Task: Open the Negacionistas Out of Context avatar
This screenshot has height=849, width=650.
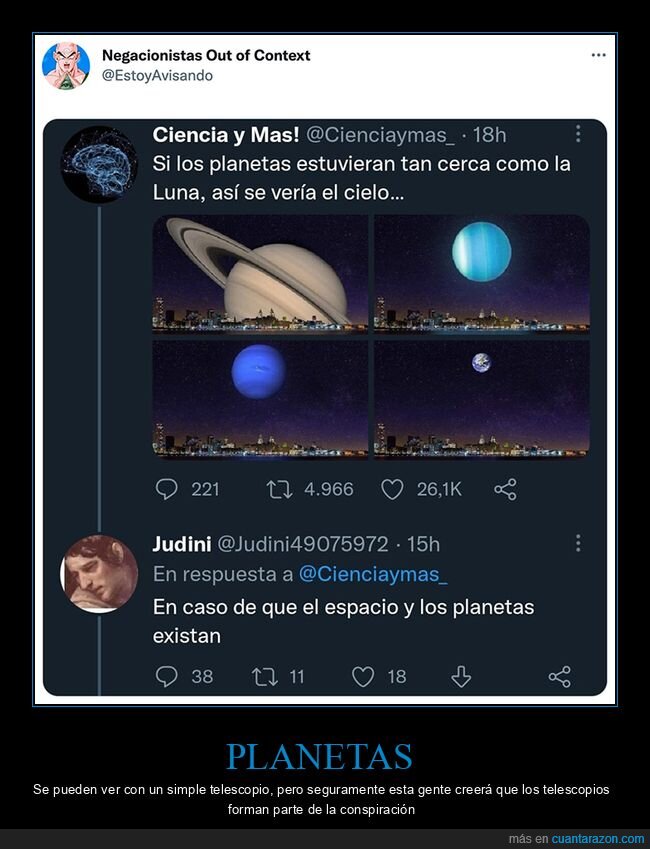Action: pos(66,65)
